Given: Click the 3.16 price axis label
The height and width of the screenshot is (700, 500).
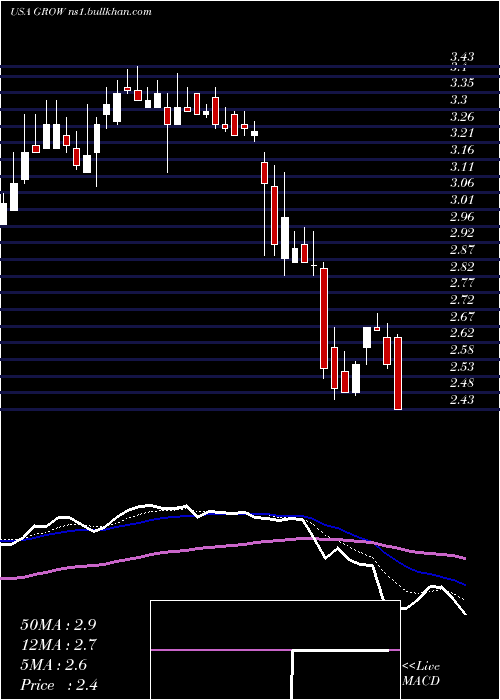Looking at the screenshot, I should tap(462, 150).
